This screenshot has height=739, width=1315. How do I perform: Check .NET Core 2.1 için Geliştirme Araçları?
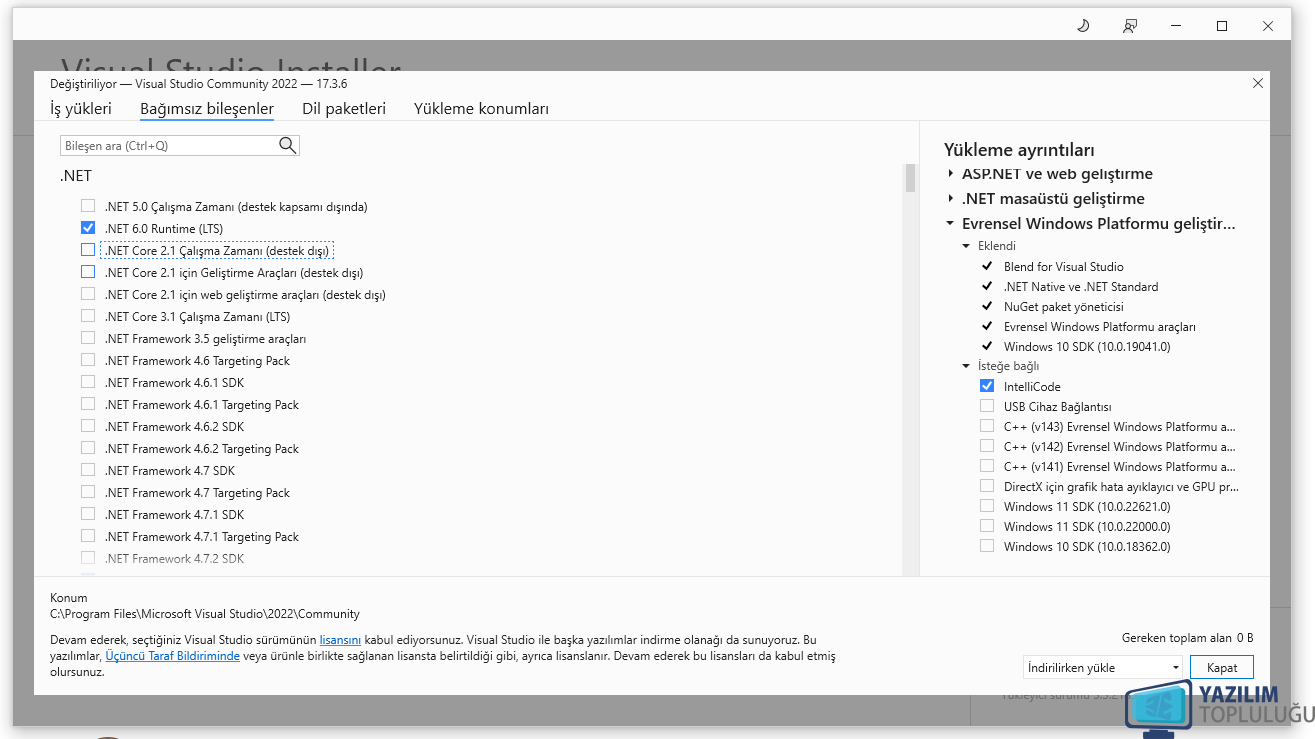[88, 272]
